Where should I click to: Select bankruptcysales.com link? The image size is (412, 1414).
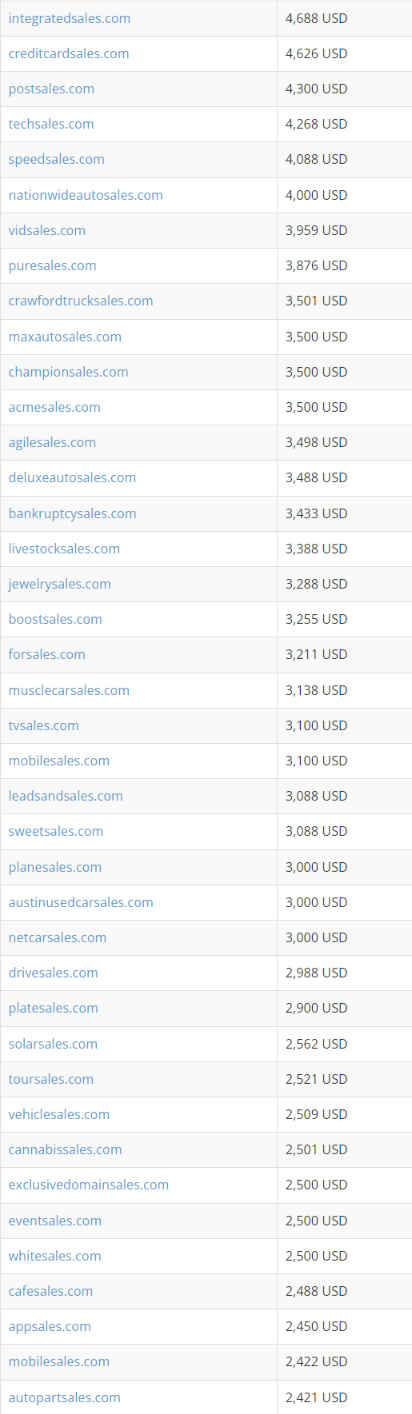pyautogui.click(x=72, y=513)
